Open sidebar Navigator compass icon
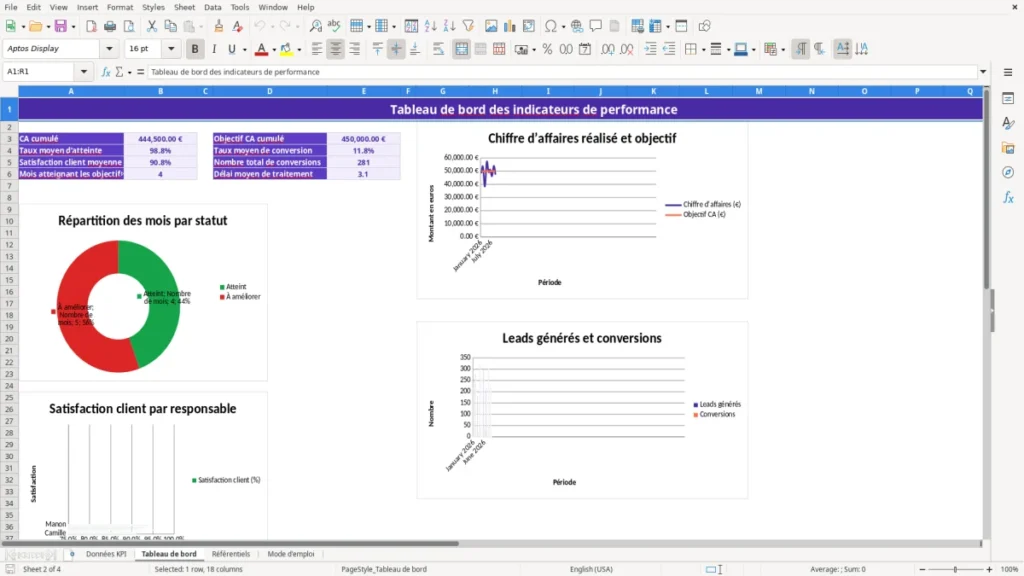The width and height of the screenshot is (1024, 576). (1008, 172)
